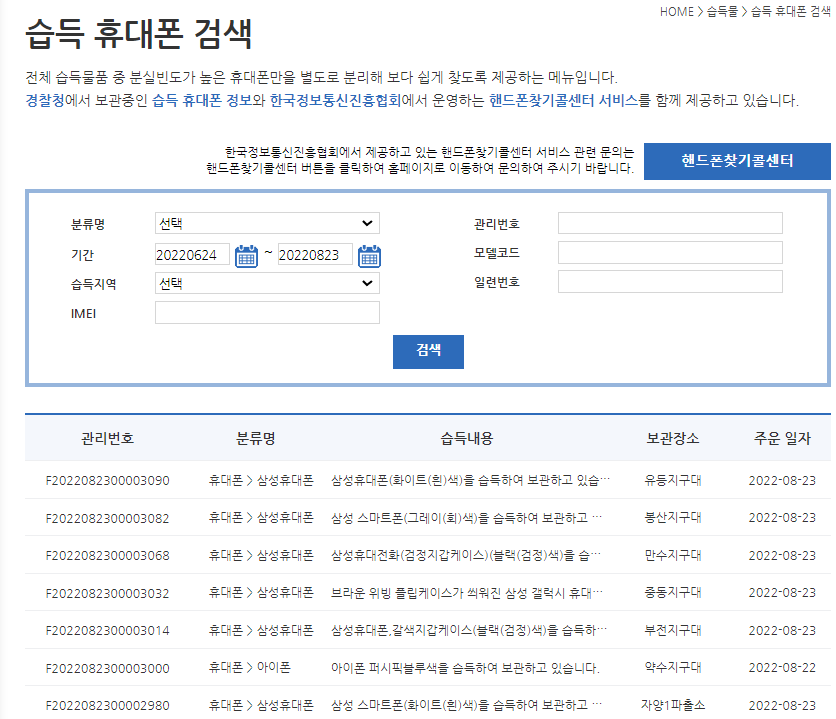Click the 습득내용 column header
The image size is (836, 719).
[x=467, y=439]
